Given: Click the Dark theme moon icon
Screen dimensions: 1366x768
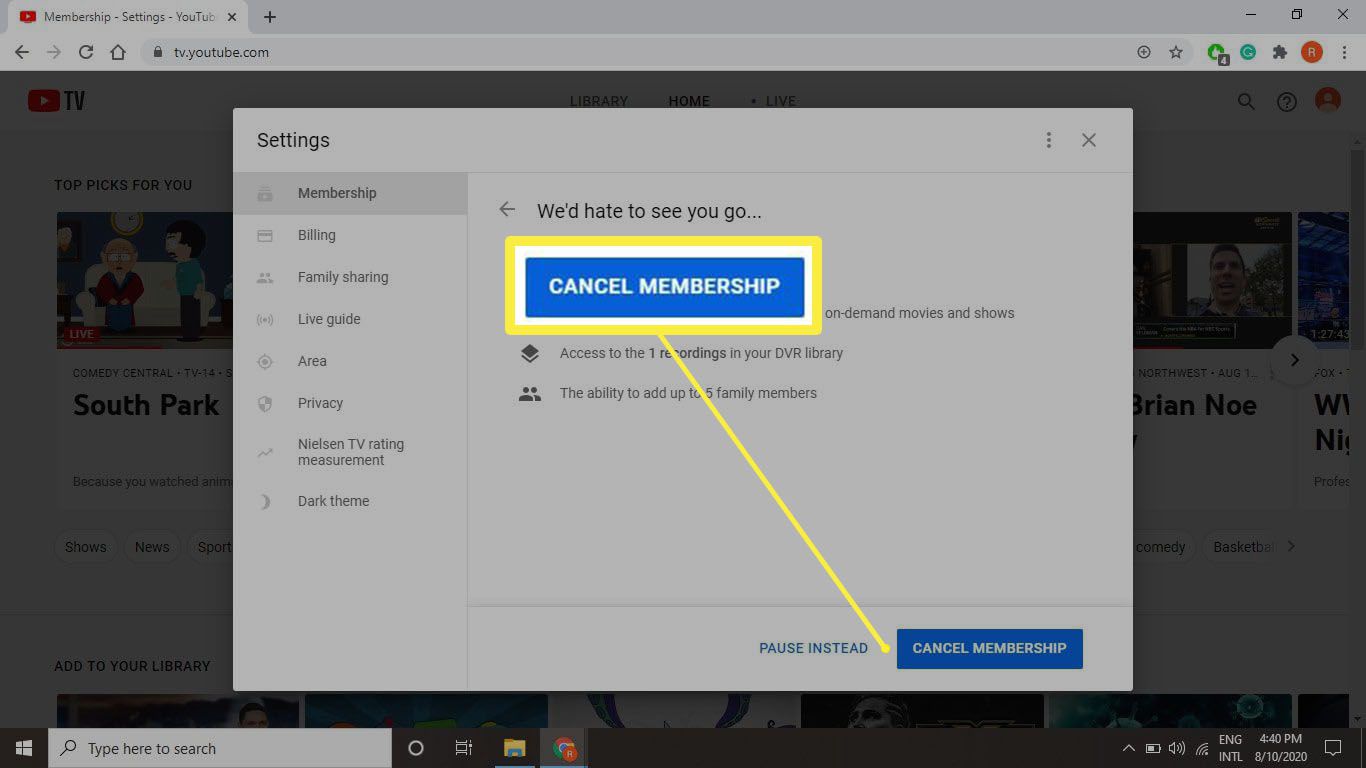Looking at the screenshot, I should [x=265, y=501].
